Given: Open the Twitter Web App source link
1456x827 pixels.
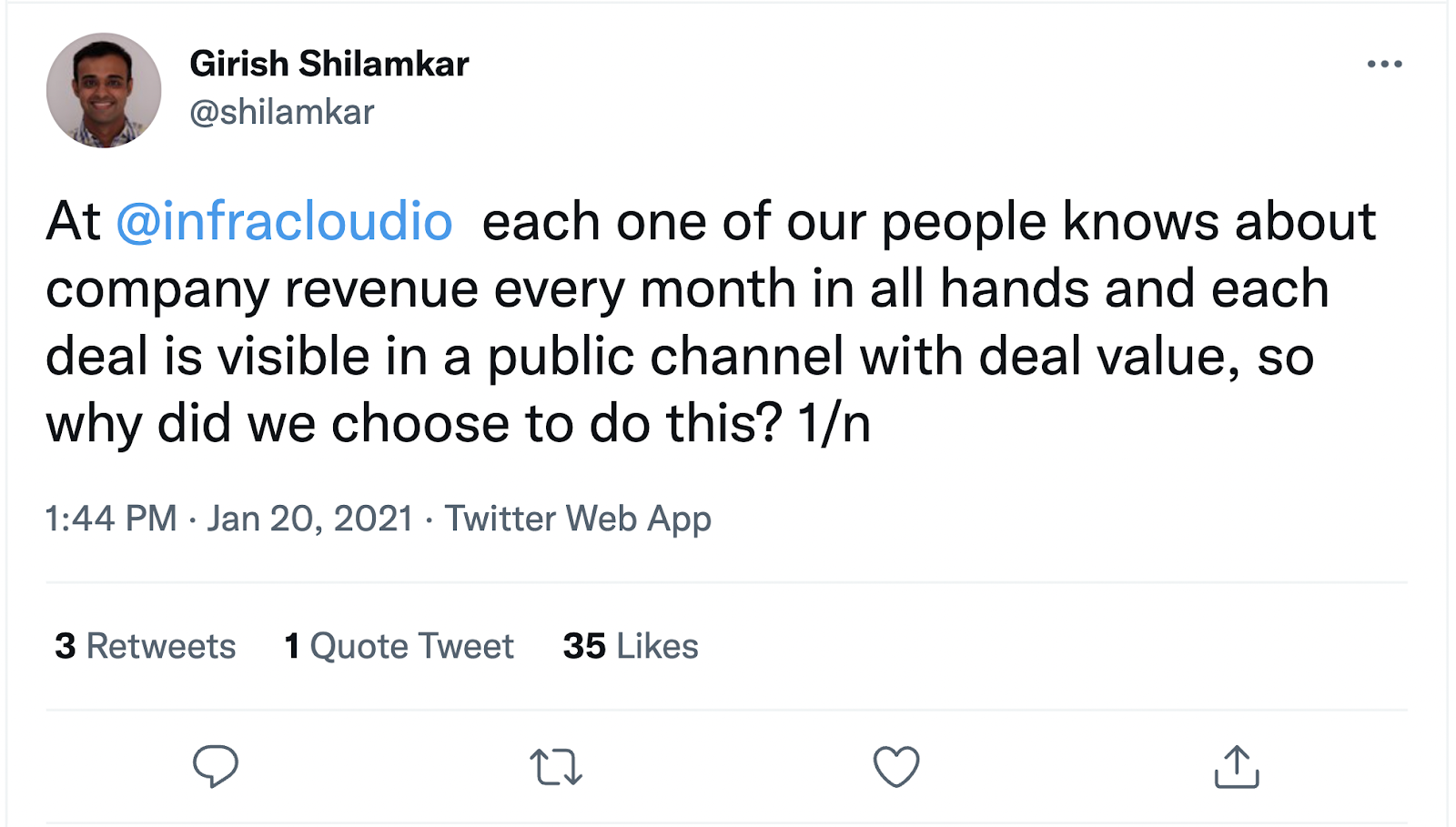Looking at the screenshot, I should tap(577, 519).
